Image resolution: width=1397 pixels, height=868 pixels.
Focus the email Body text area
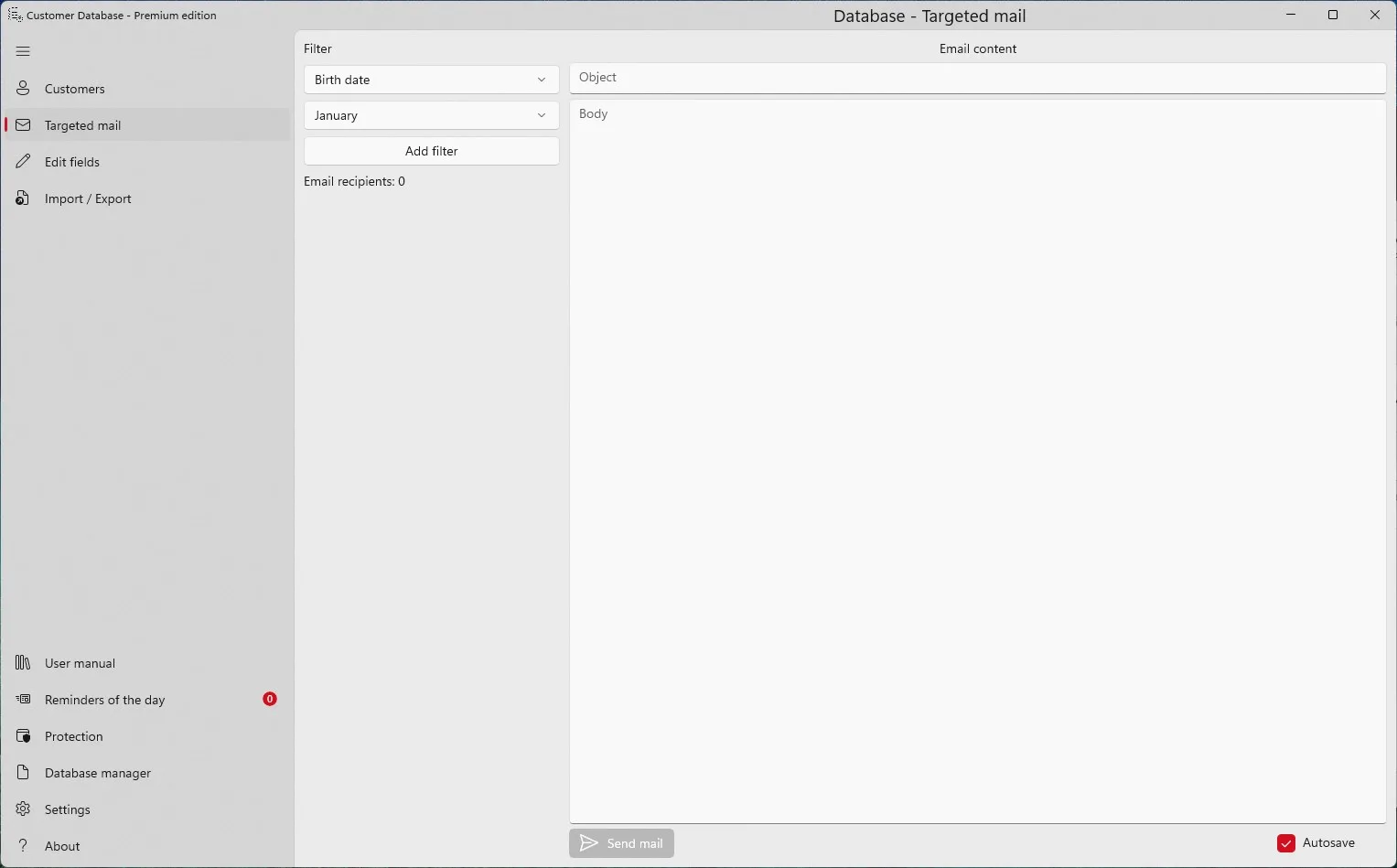(x=978, y=462)
